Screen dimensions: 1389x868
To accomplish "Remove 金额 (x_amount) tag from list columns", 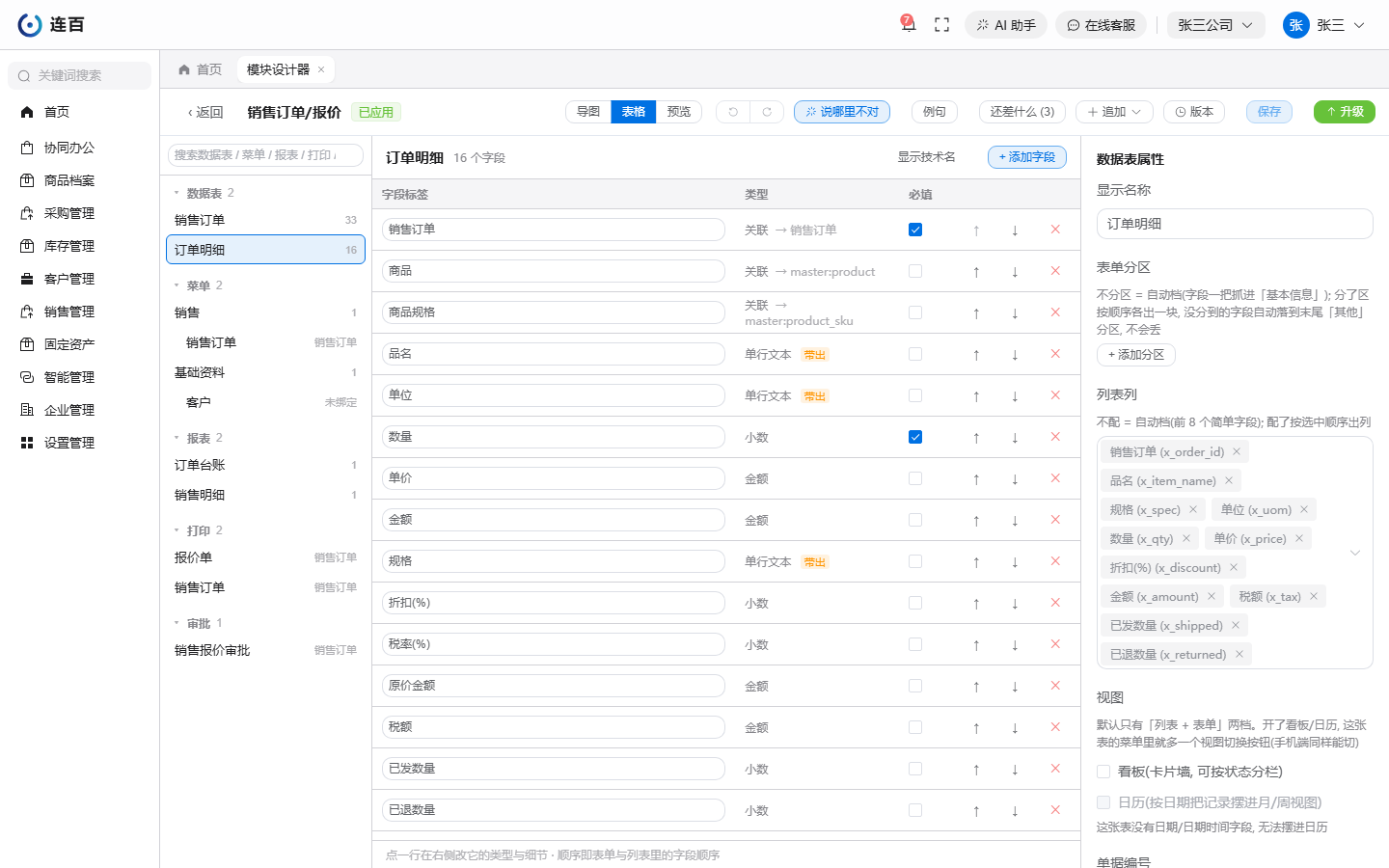I will pyautogui.click(x=1212, y=596).
